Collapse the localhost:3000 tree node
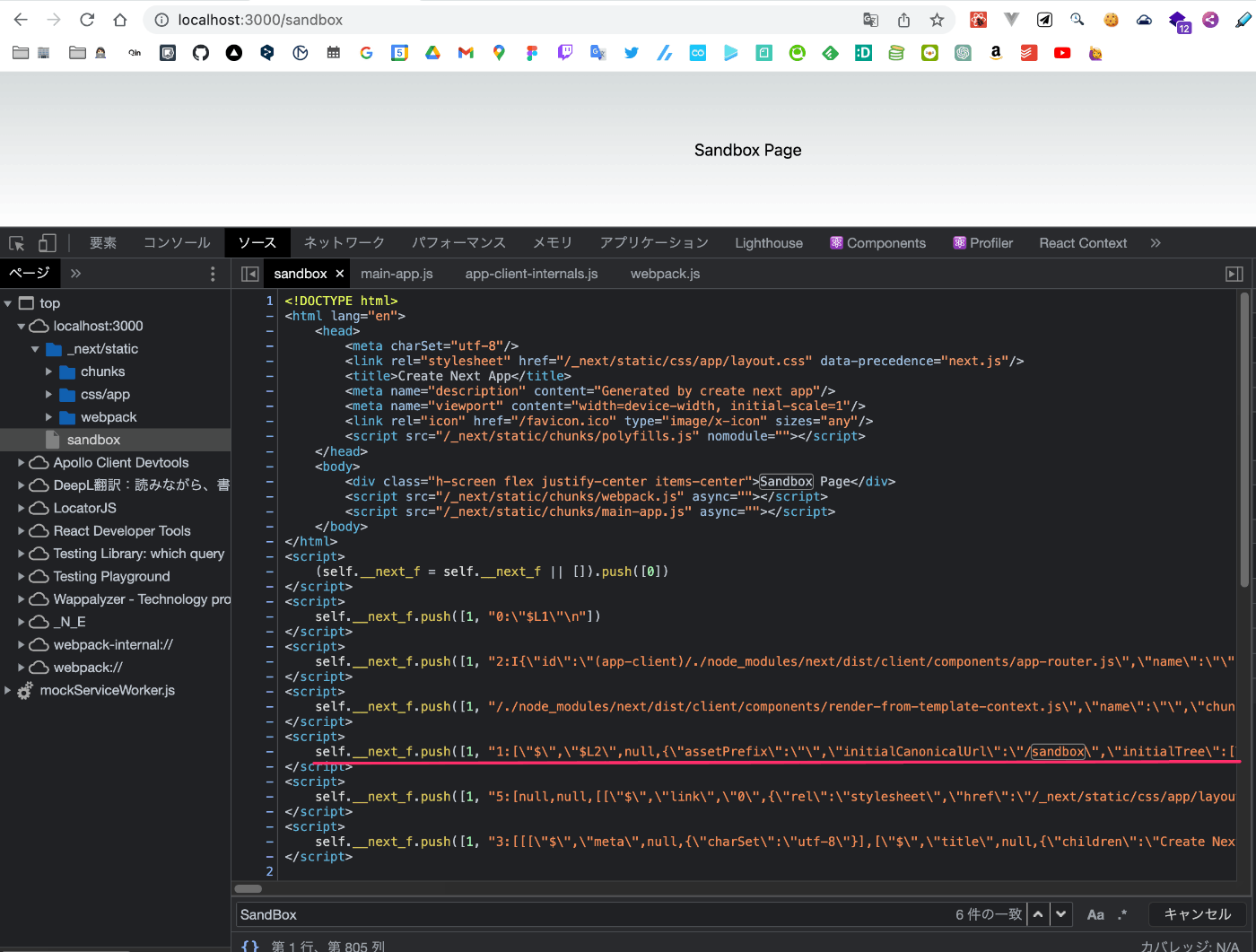The height and width of the screenshot is (952, 1256). click(x=22, y=327)
